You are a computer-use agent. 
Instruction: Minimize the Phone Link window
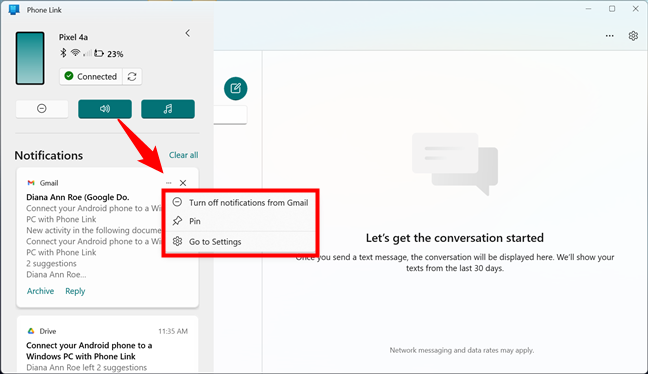coord(588,9)
